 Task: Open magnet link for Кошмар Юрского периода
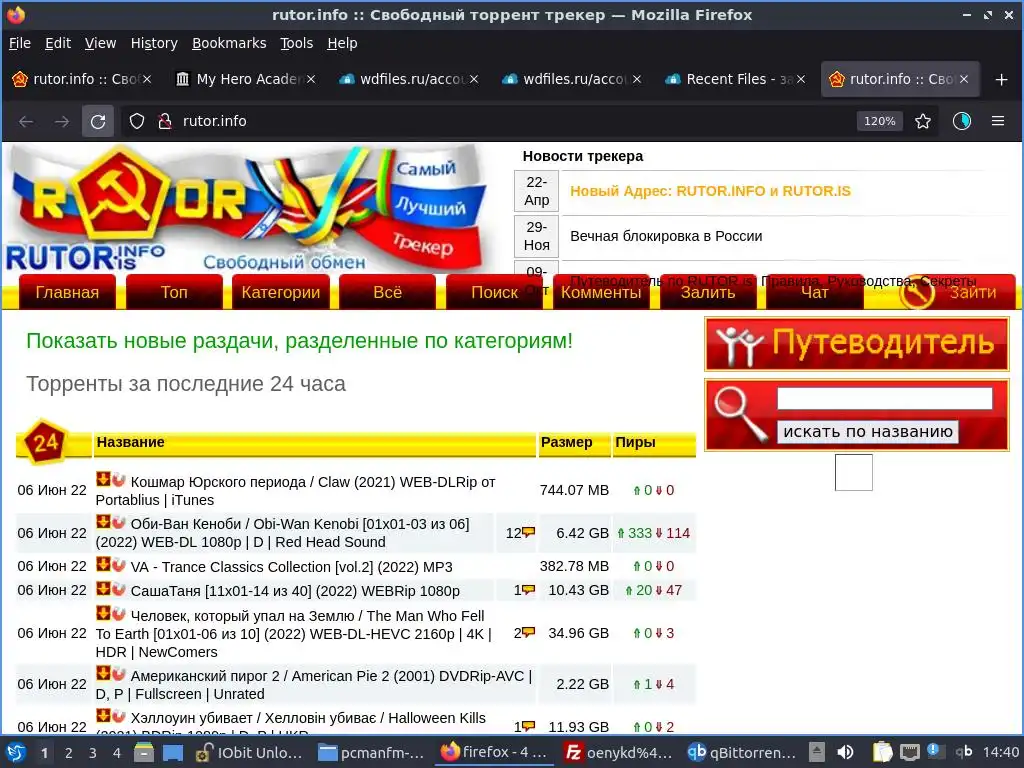click(x=118, y=480)
